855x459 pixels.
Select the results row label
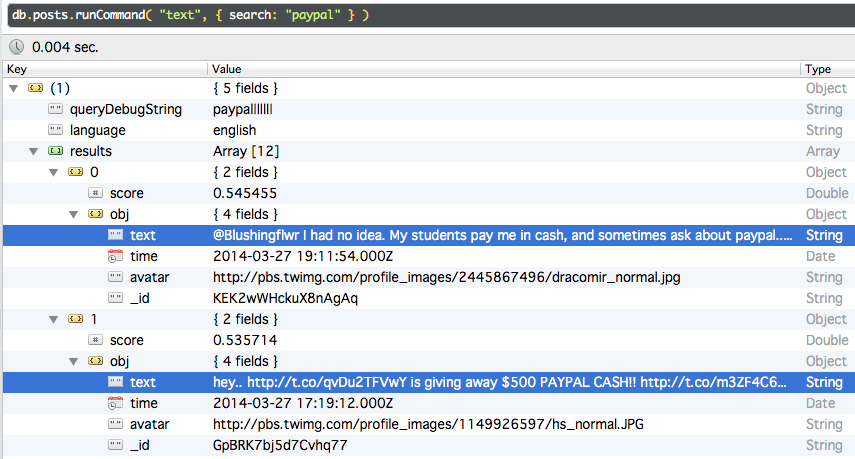(91, 151)
